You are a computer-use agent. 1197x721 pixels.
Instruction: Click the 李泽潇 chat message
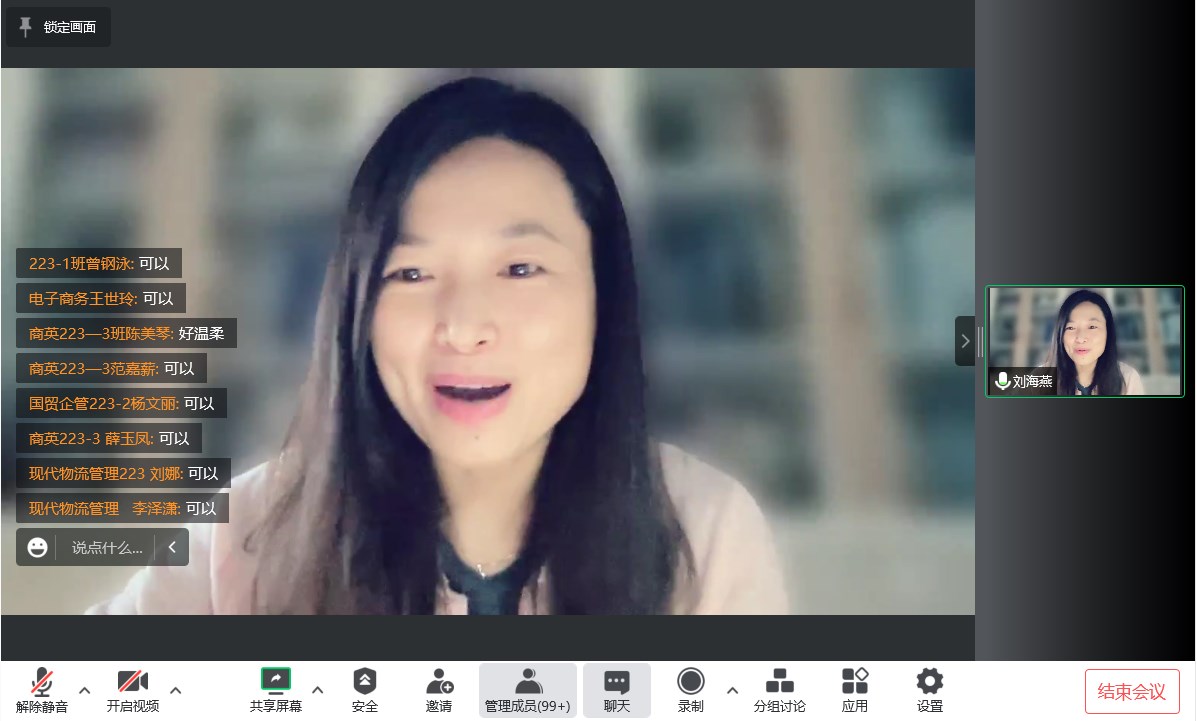[122, 509]
